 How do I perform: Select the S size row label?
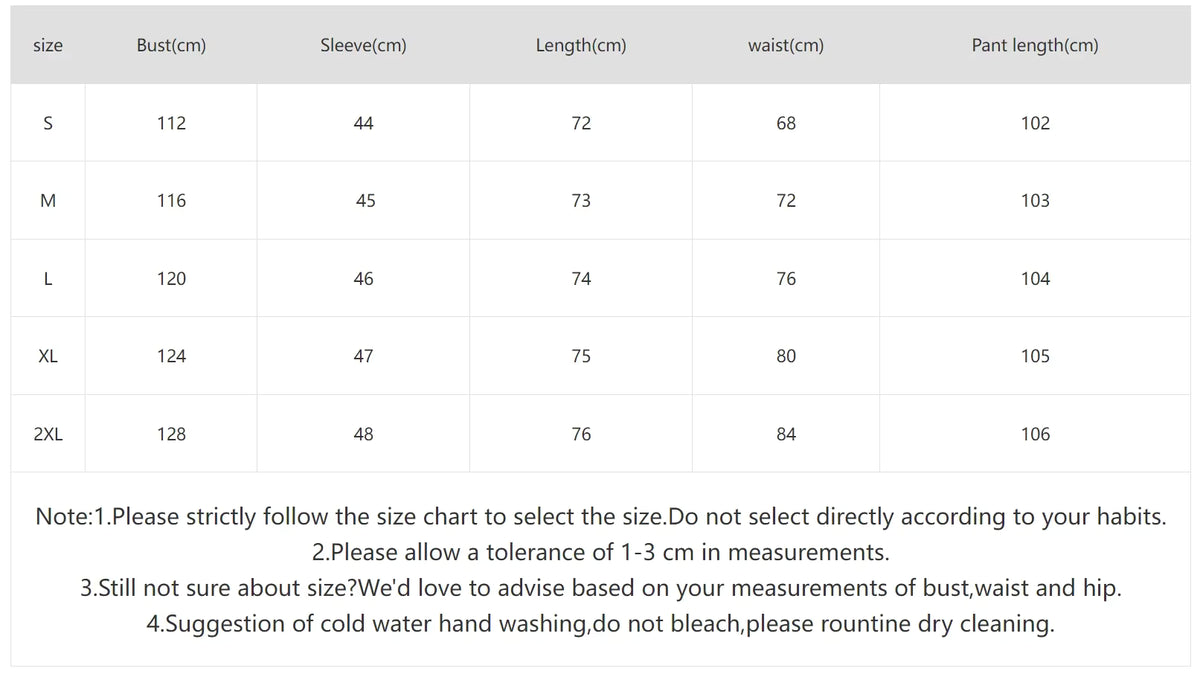(x=48, y=124)
